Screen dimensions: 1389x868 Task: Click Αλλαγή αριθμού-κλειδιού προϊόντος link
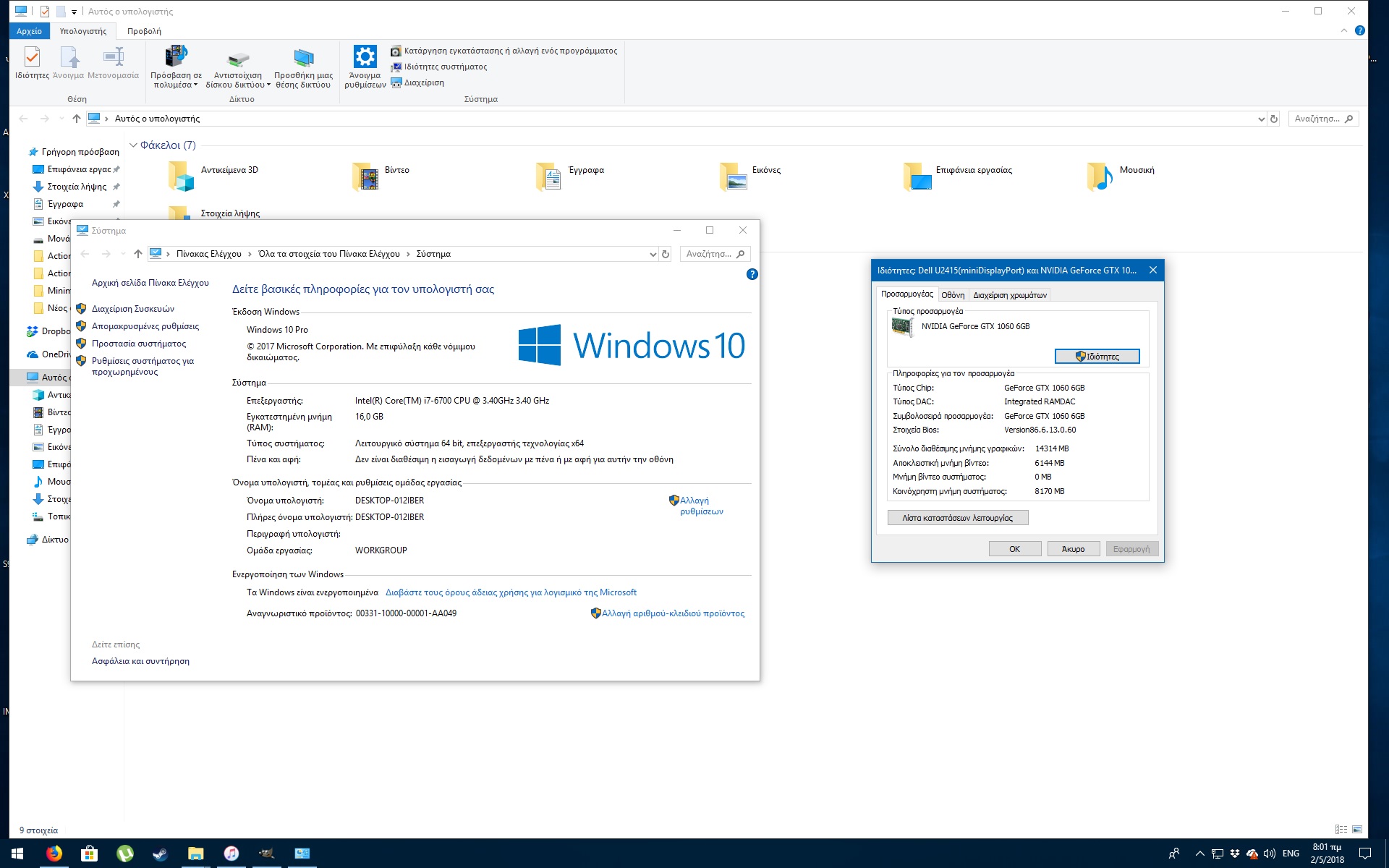coord(672,613)
